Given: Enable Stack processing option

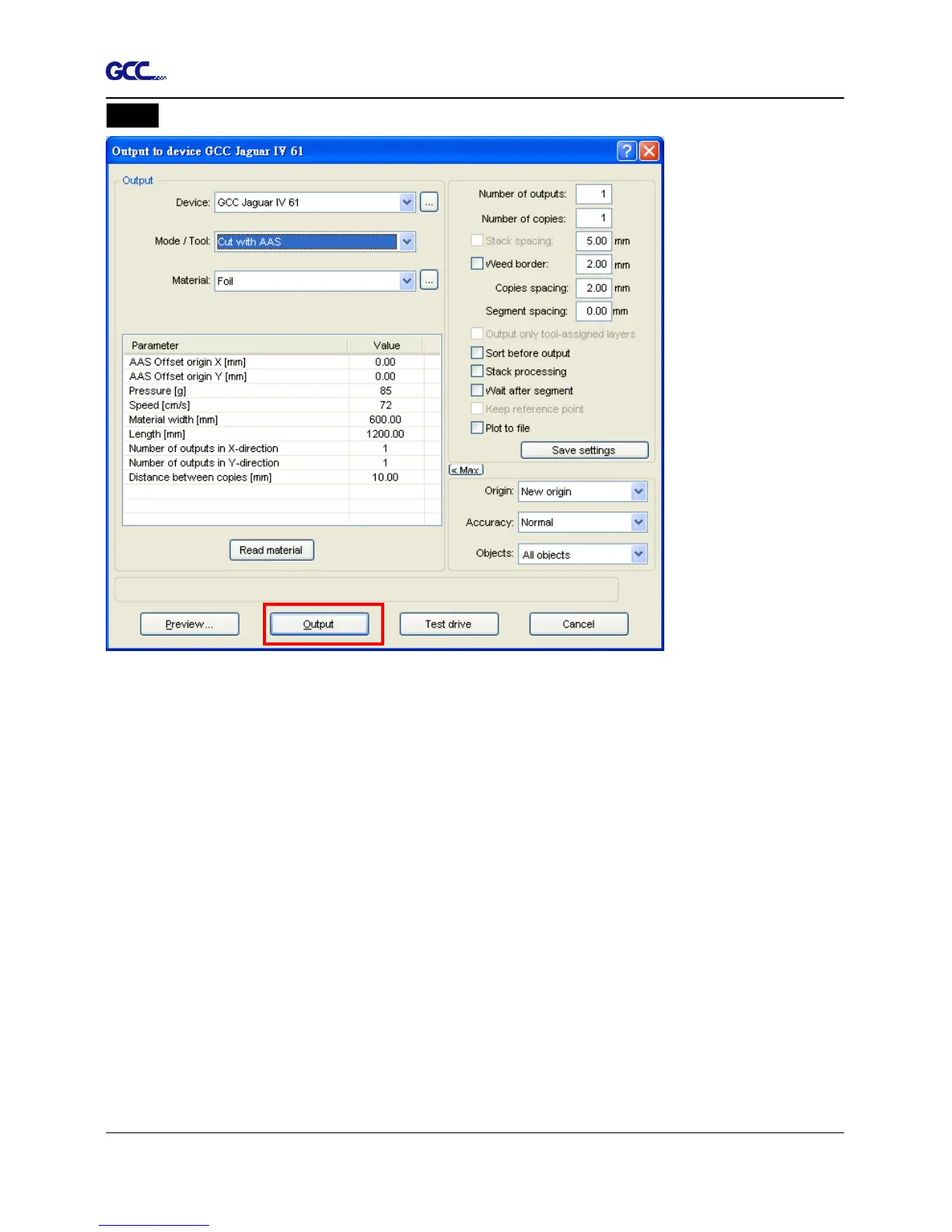Looking at the screenshot, I should (x=478, y=372).
